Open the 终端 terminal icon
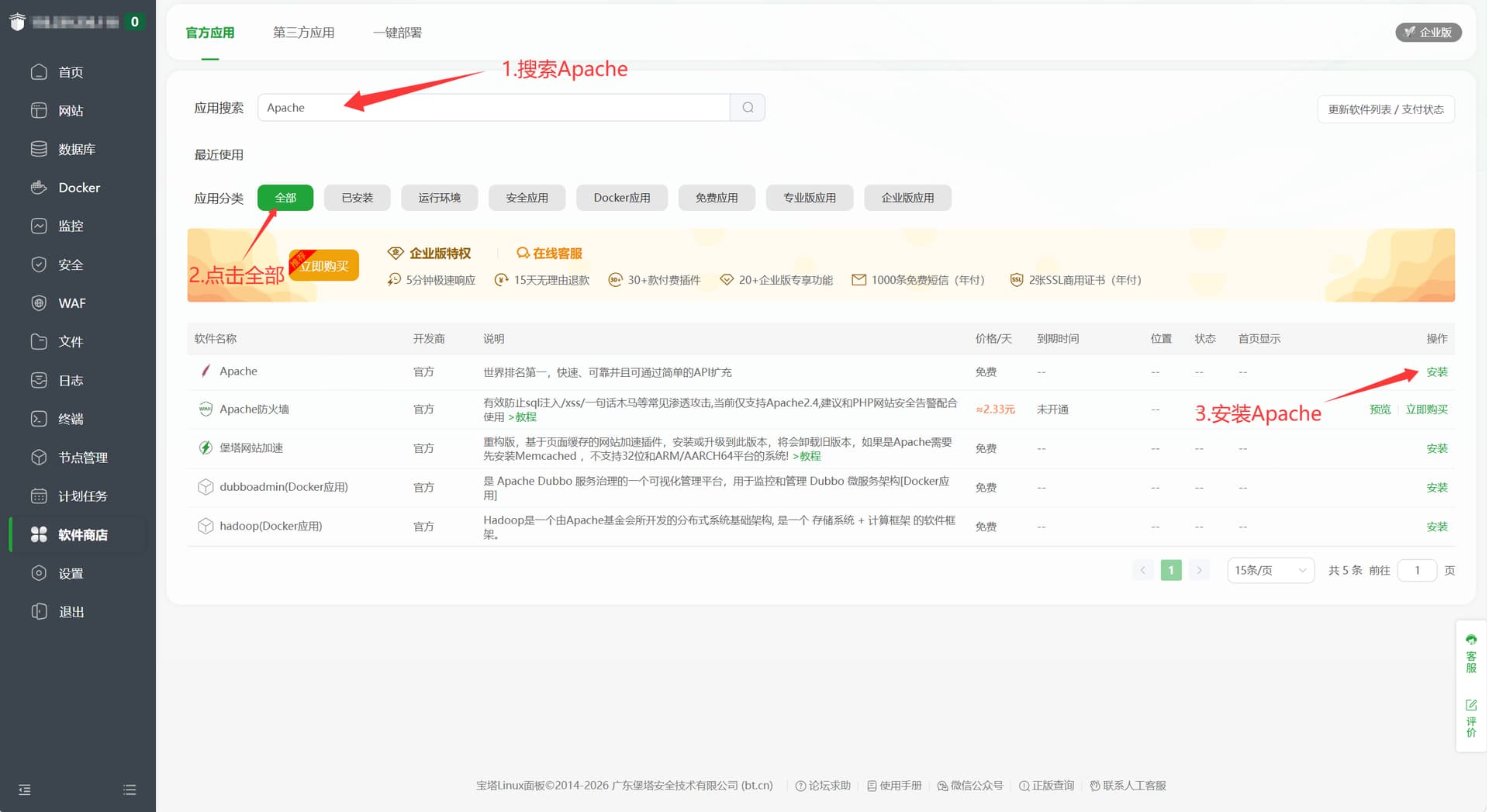1489x812 pixels. click(39, 419)
